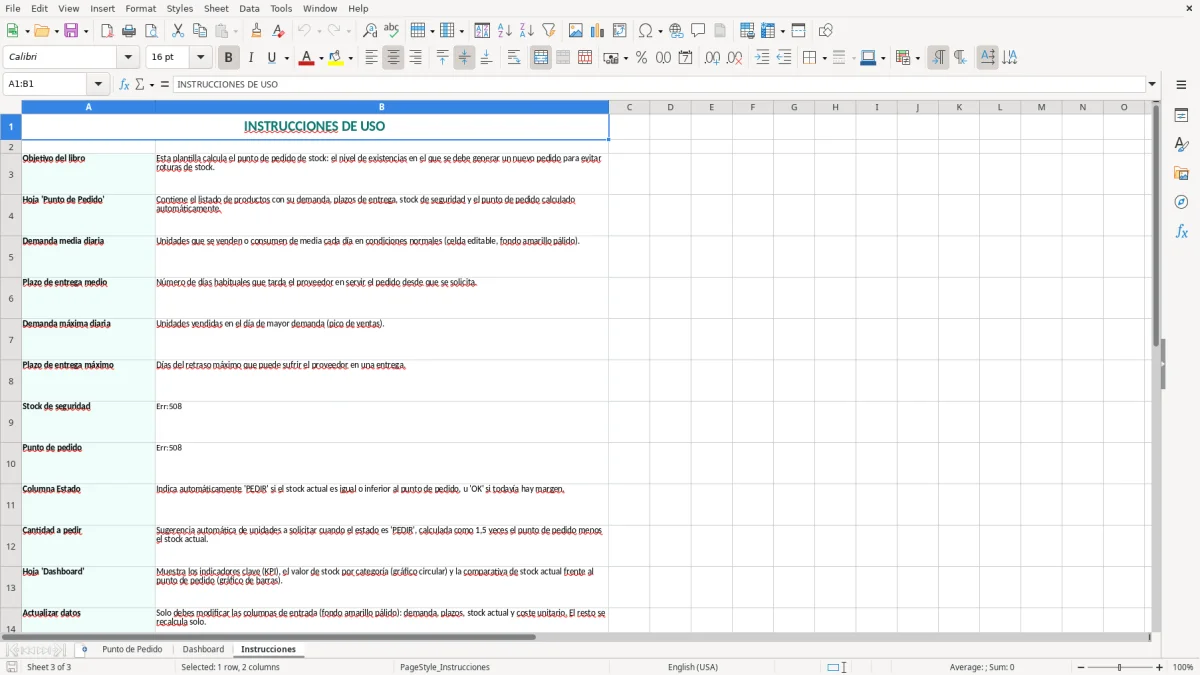Insert a comment
This screenshot has height=675, width=1200.
(x=699, y=31)
